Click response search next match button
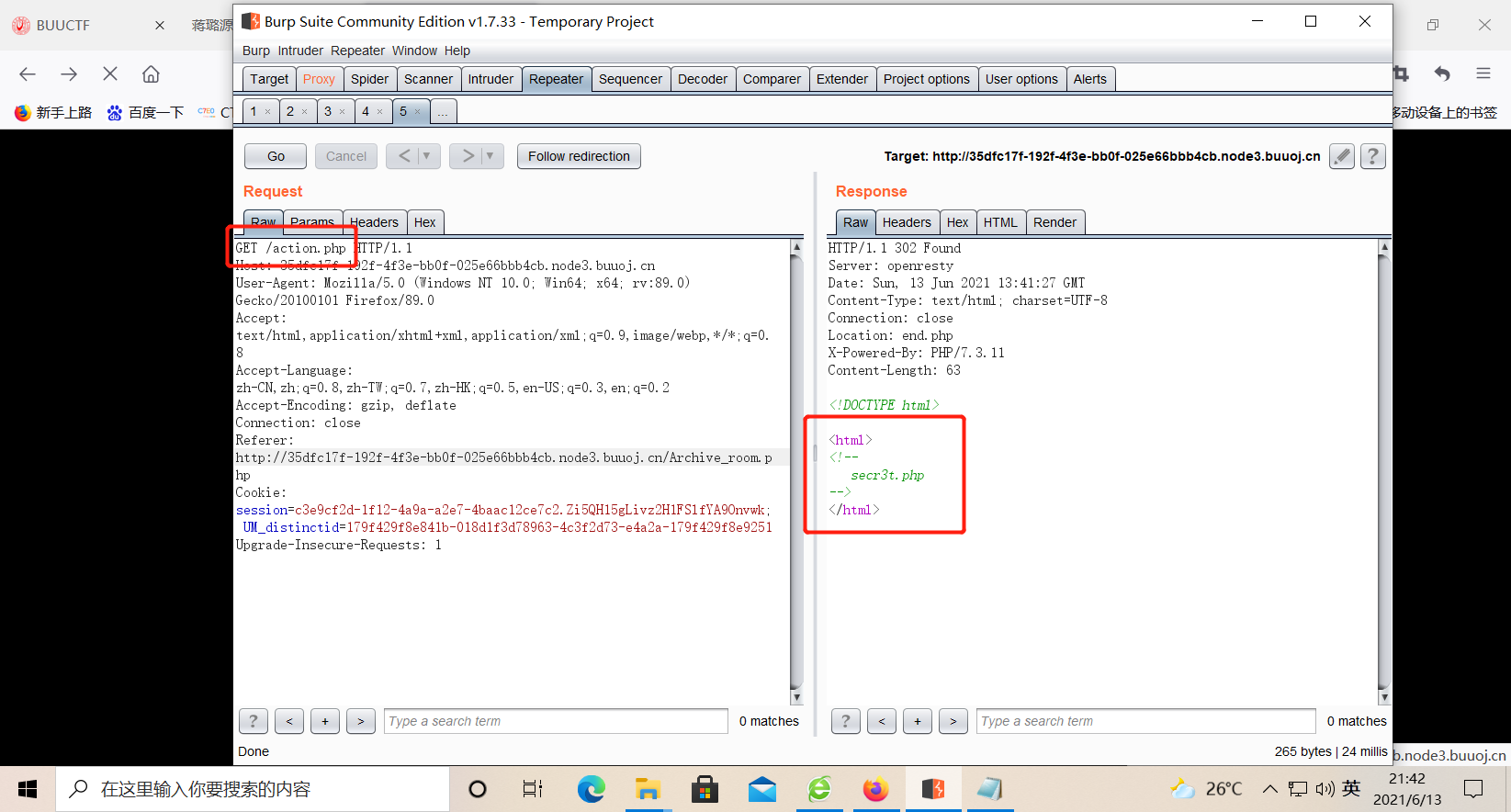The image size is (1511, 812). [x=953, y=721]
